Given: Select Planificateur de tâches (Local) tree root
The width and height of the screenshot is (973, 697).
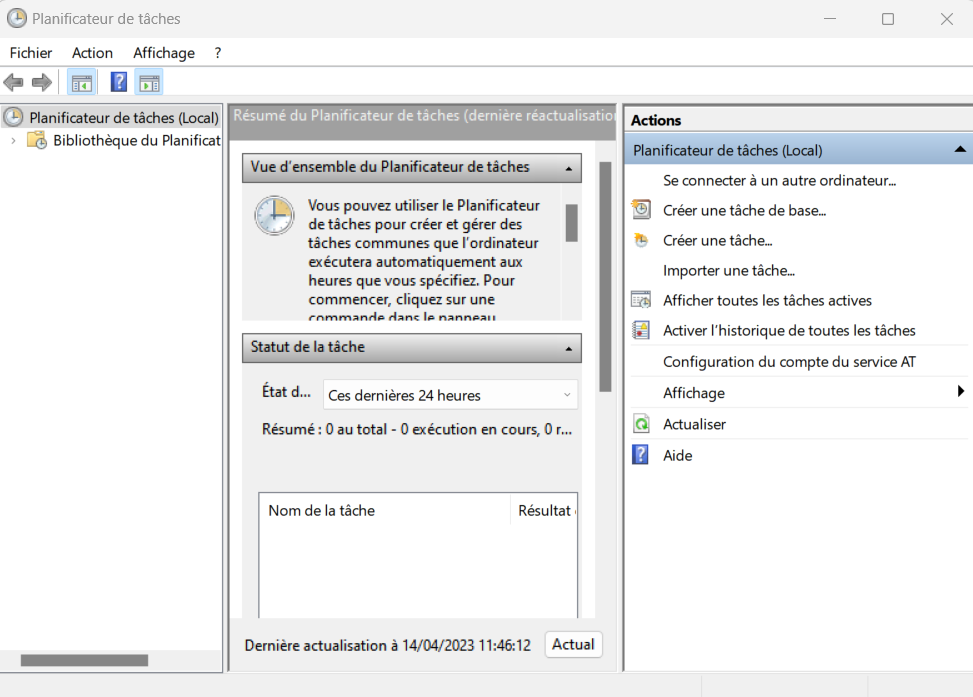Looking at the screenshot, I should pos(123,118).
